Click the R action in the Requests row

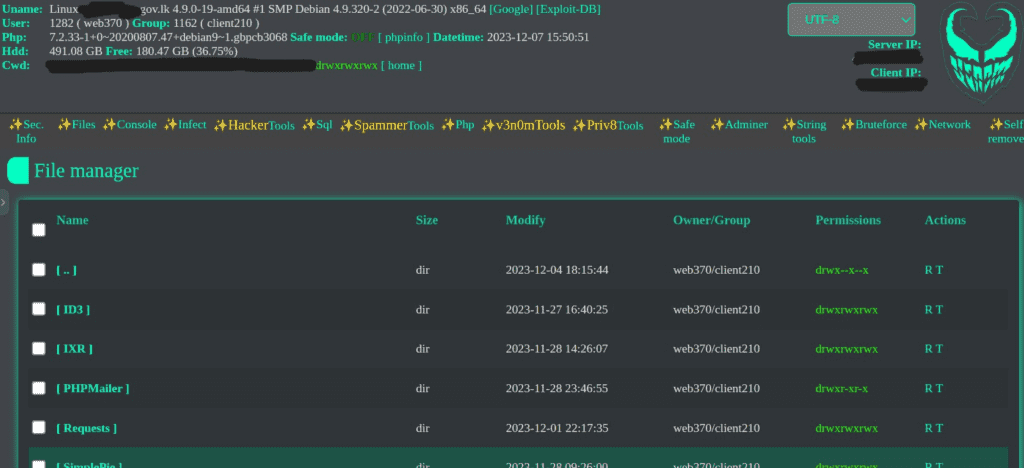928,428
